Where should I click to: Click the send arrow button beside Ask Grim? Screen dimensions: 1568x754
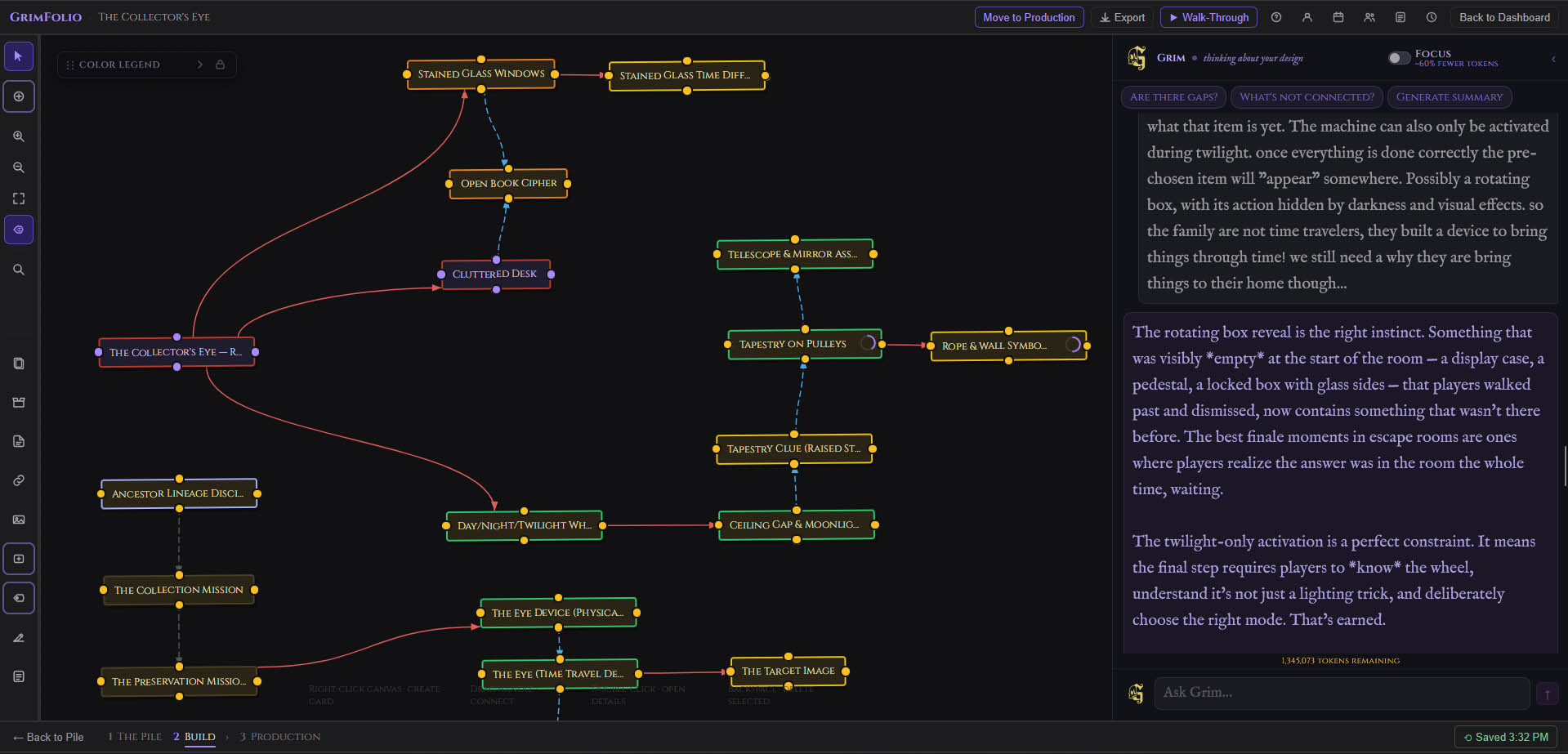point(1548,694)
